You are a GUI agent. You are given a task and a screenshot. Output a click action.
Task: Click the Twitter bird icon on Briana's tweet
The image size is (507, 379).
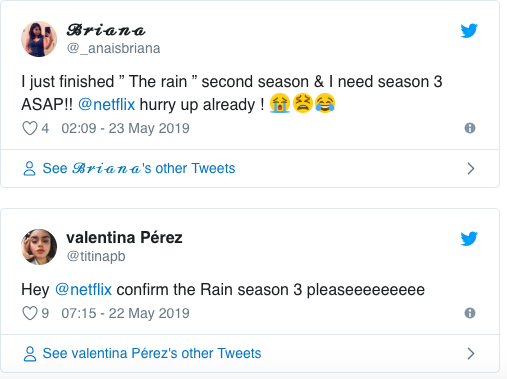point(469,31)
